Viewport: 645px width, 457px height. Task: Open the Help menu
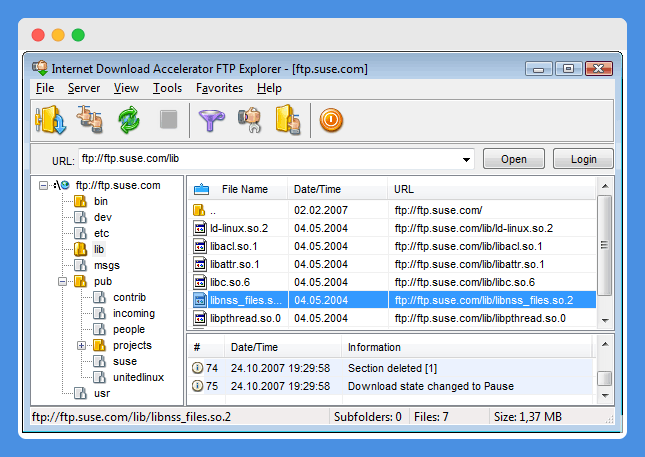[x=269, y=88]
